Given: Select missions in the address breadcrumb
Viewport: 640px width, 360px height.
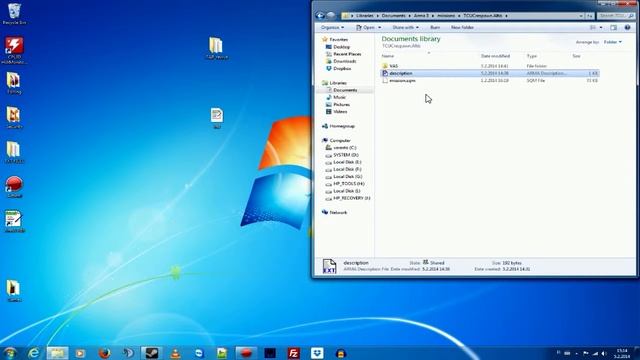Looking at the screenshot, I should [446, 16].
